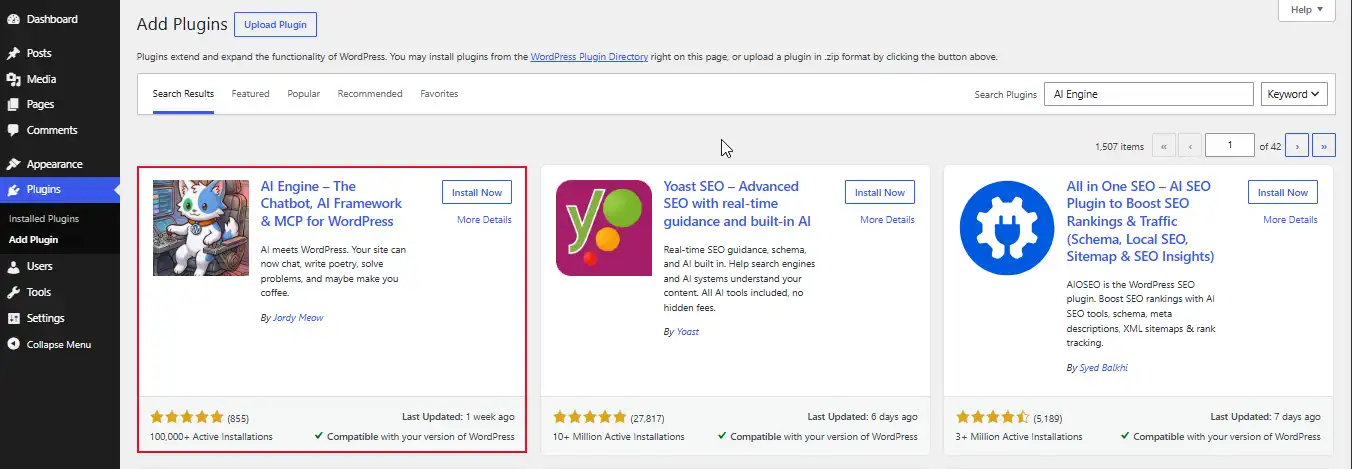This screenshot has width=1352, height=469.
Task: Open Installed Plugins submenu item
Action: (x=44, y=218)
